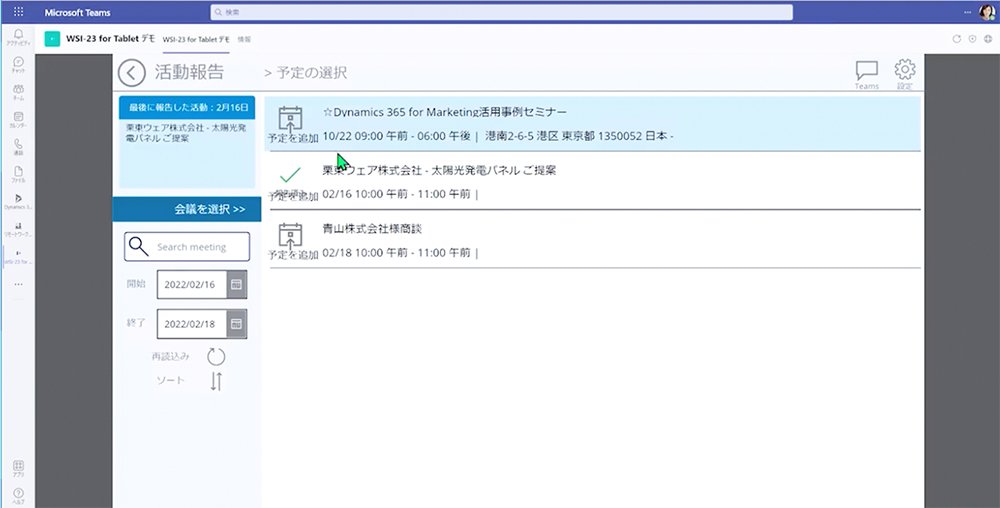
Task: Select the 青山株式会社様商談 meeting title
Action: 372,229
